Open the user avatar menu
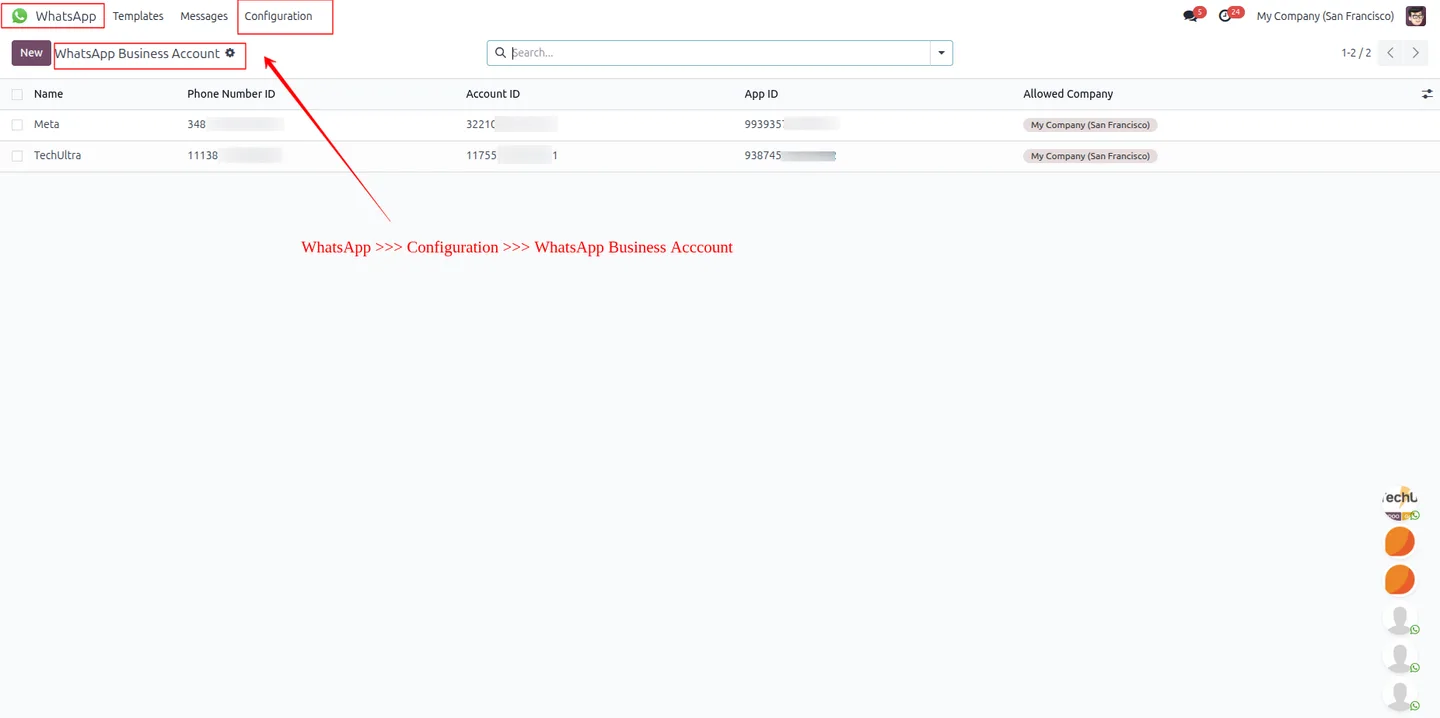1440x718 pixels. (1415, 16)
